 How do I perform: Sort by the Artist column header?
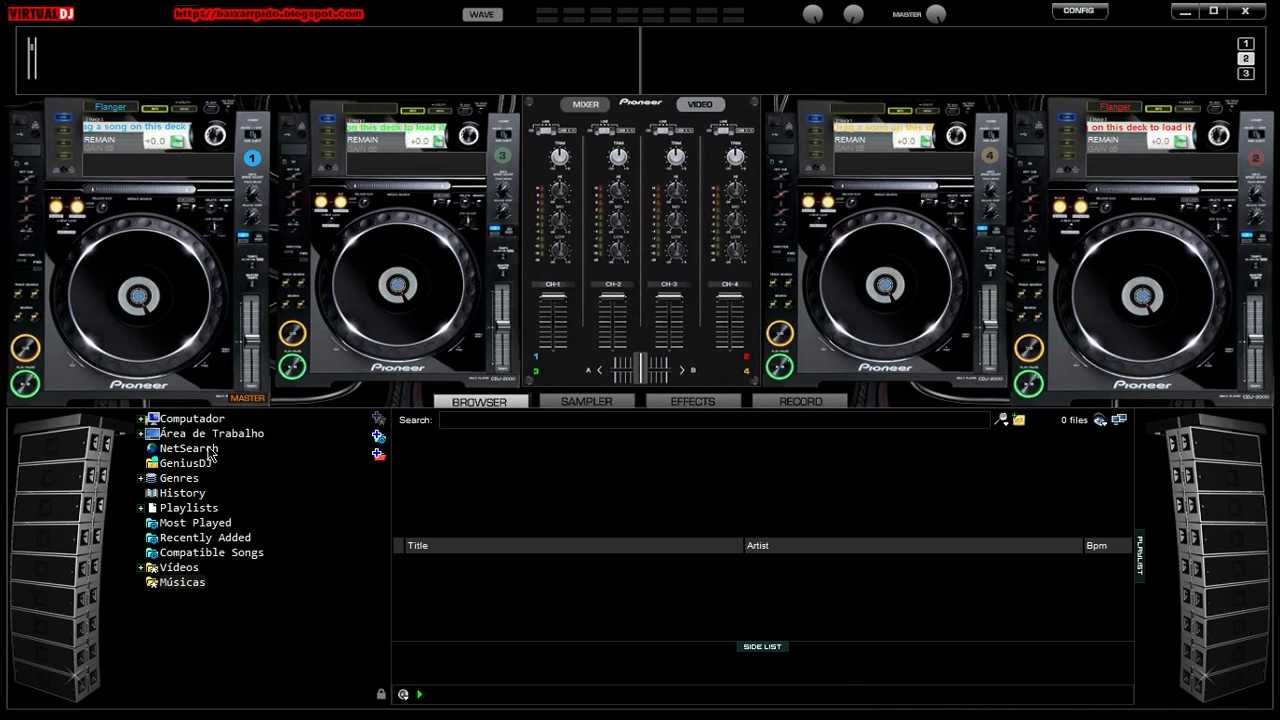[x=913, y=546]
